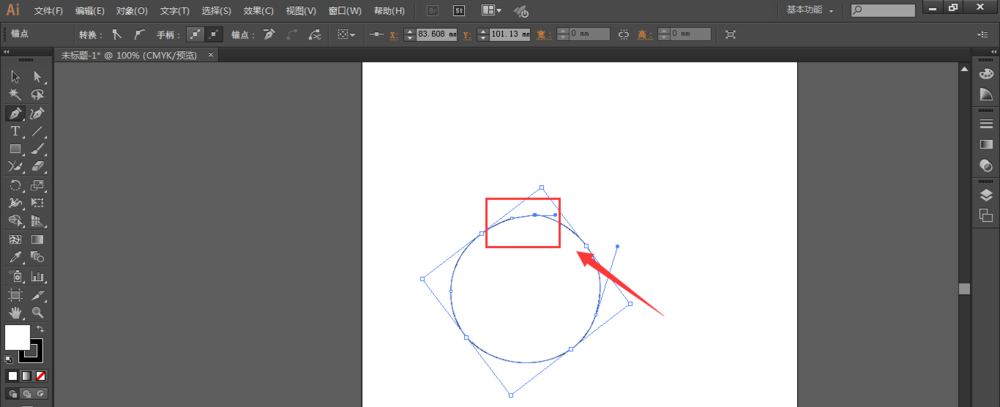The height and width of the screenshot is (407, 1000).
Task: Open Adobe Stock via St icon
Action: tap(459, 11)
